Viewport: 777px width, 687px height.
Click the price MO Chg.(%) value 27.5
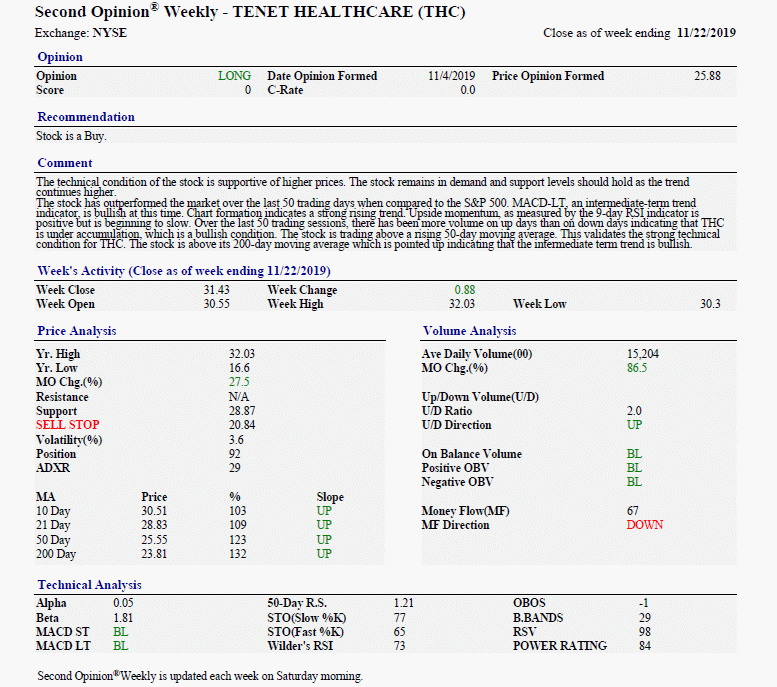tap(239, 382)
